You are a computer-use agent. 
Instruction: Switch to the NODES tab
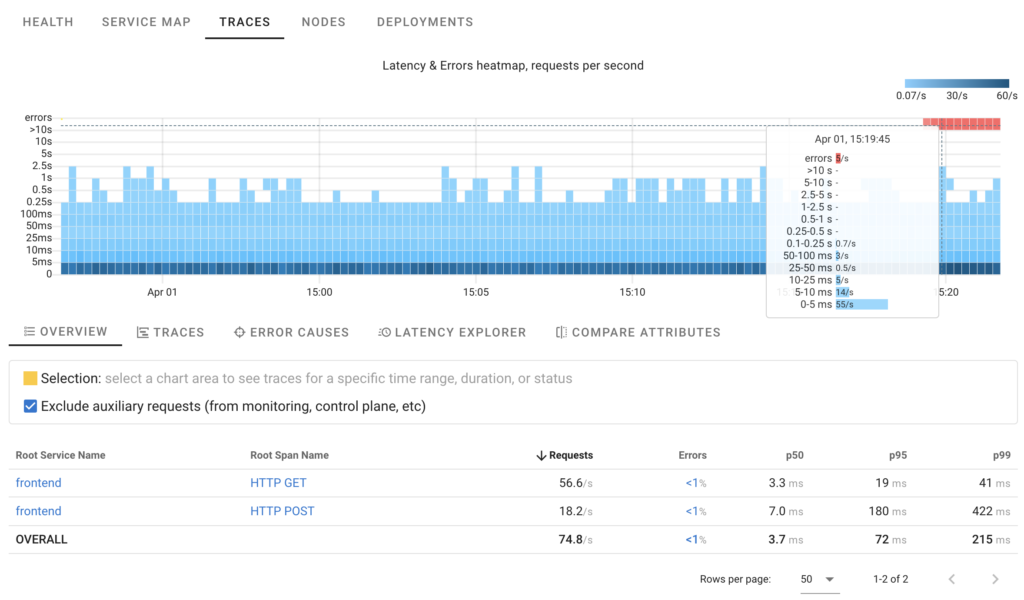tap(323, 21)
